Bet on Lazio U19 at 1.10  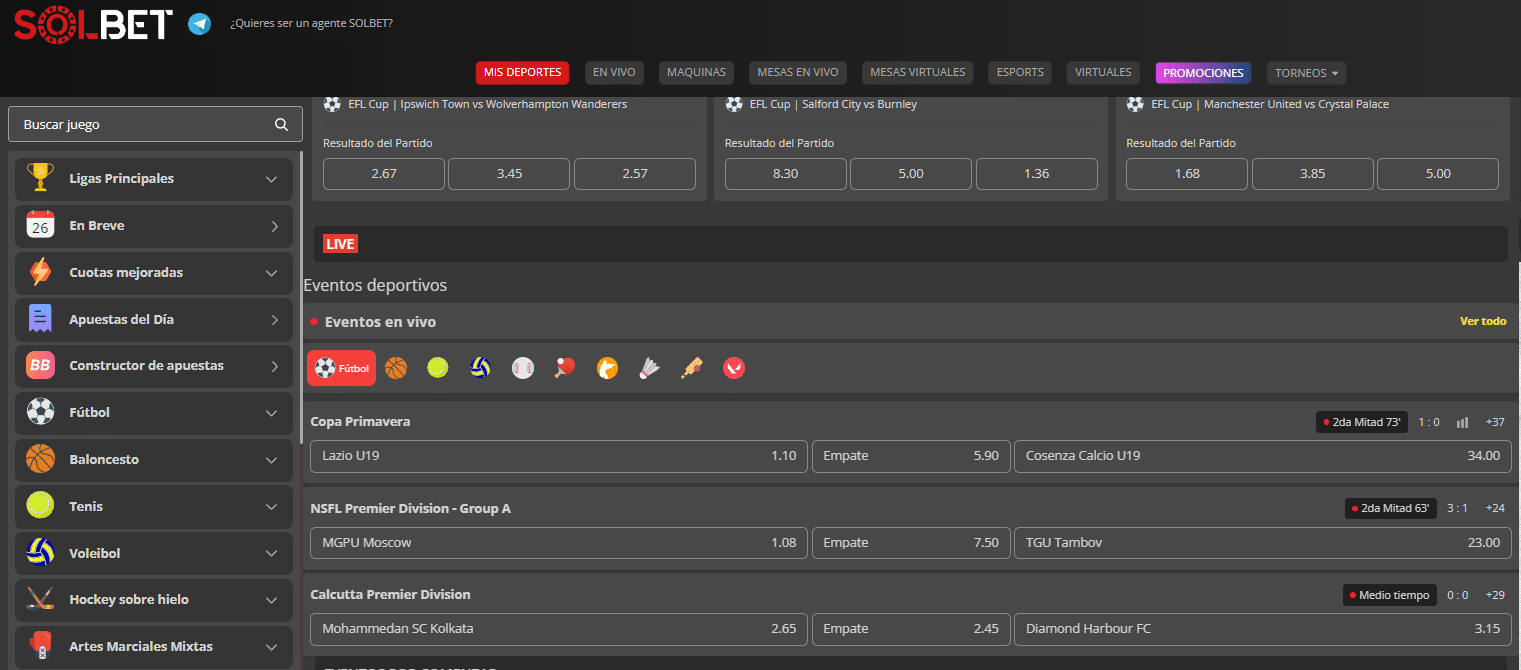(558, 456)
